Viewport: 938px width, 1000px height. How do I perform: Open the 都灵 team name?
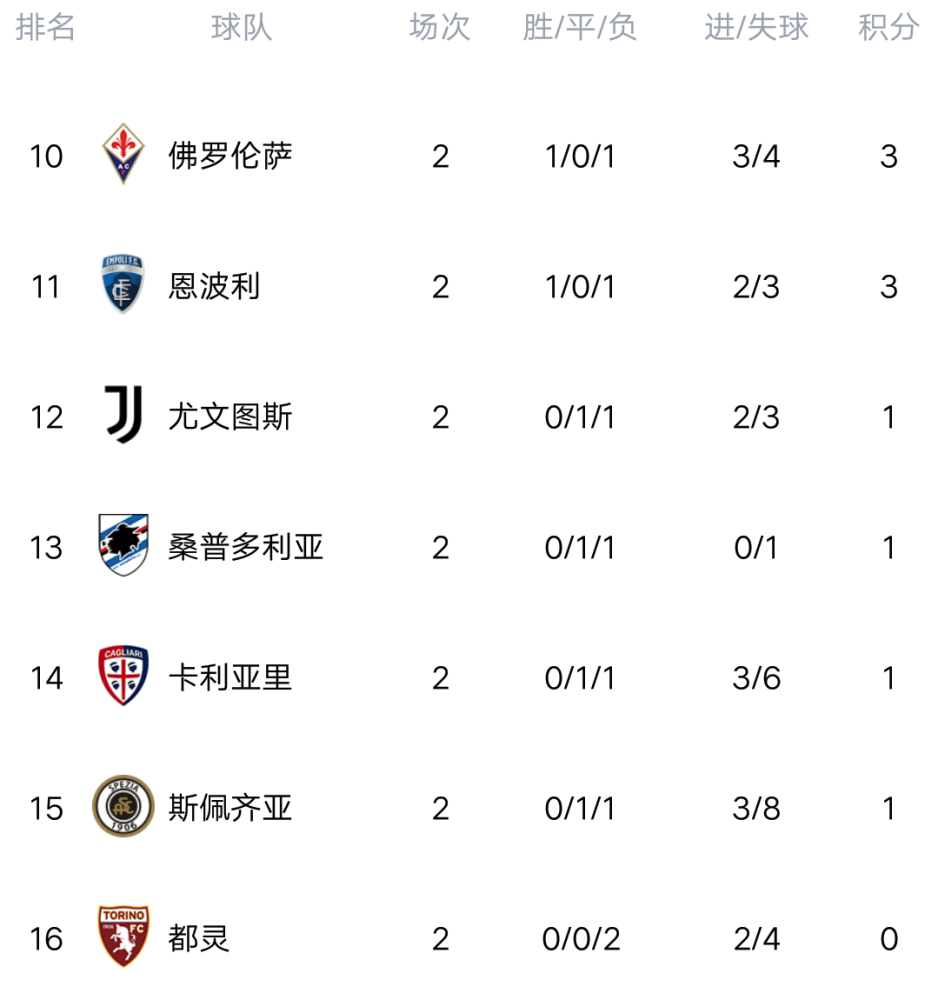tap(199, 938)
